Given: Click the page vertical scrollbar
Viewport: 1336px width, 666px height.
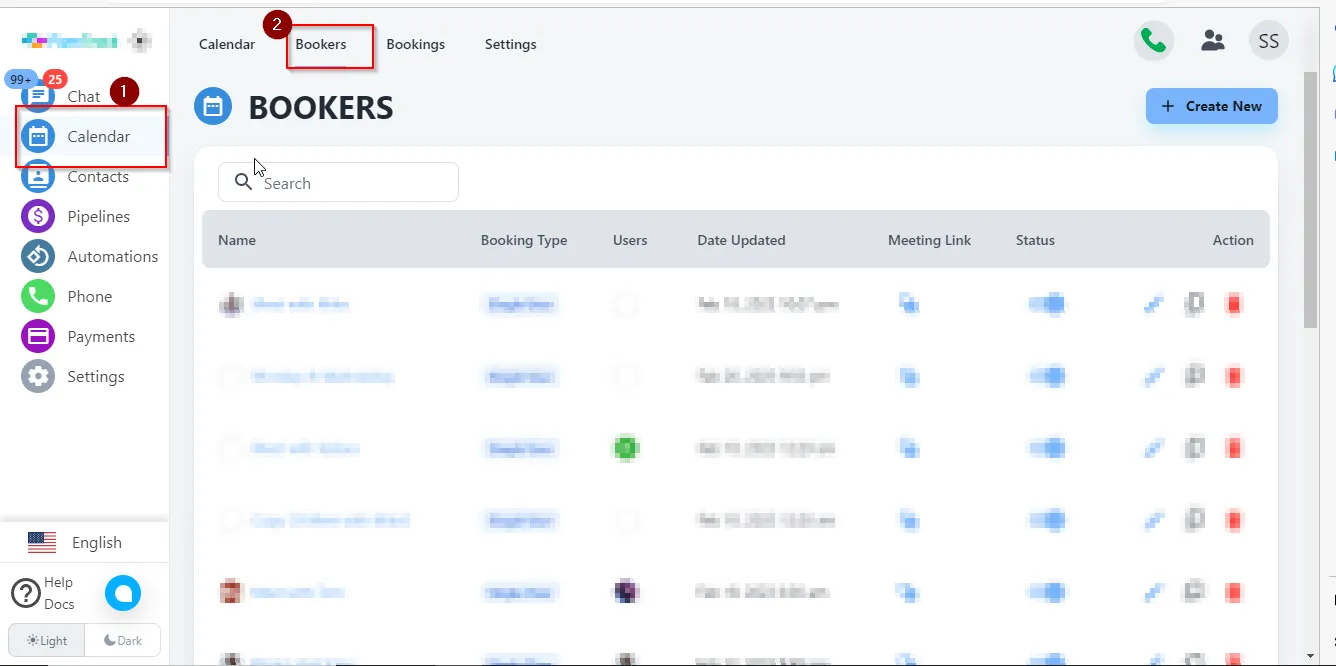Looking at the screenshot, I should click(1310, 200).
